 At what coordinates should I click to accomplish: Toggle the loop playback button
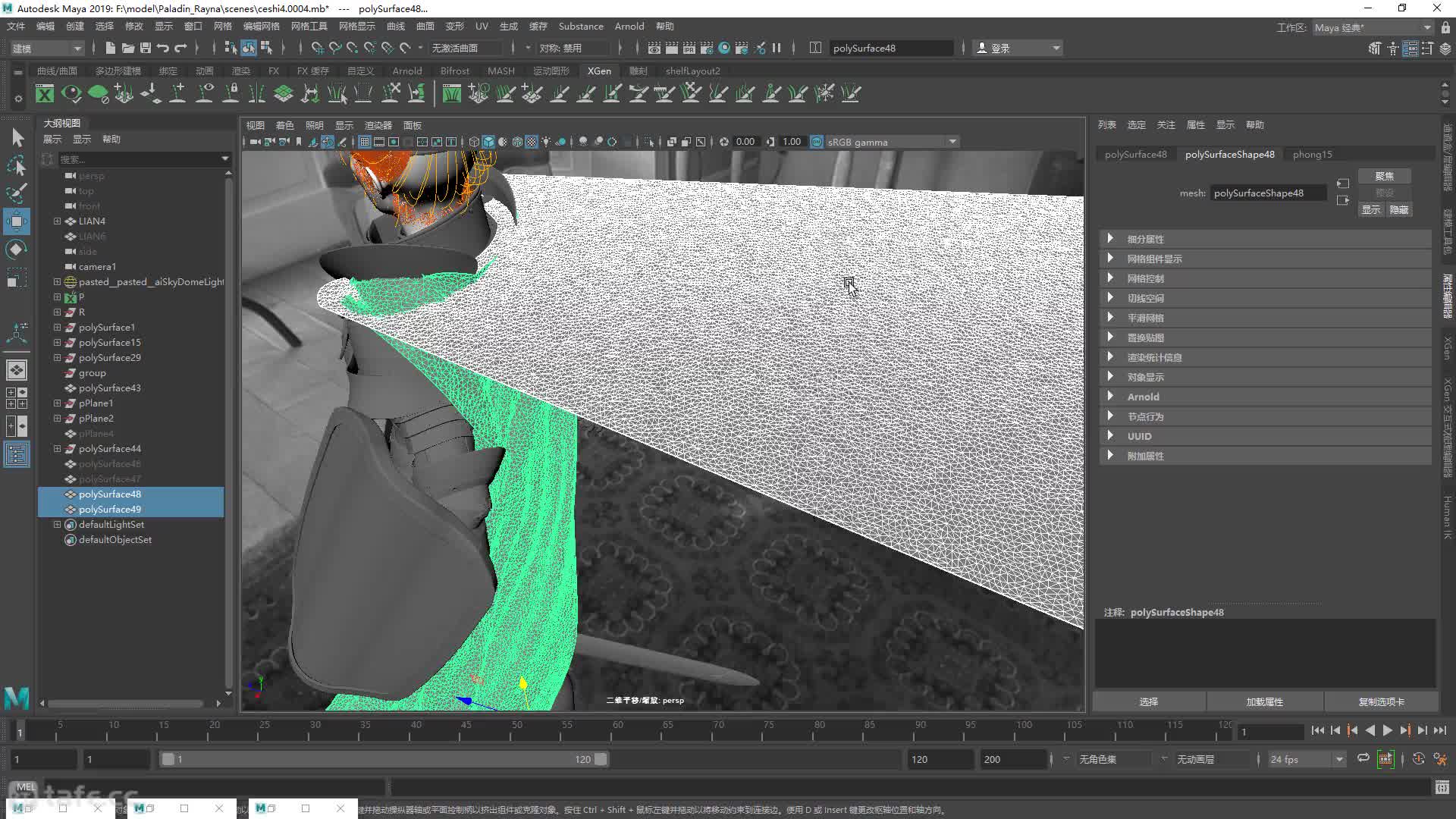tap(1363, 759)
